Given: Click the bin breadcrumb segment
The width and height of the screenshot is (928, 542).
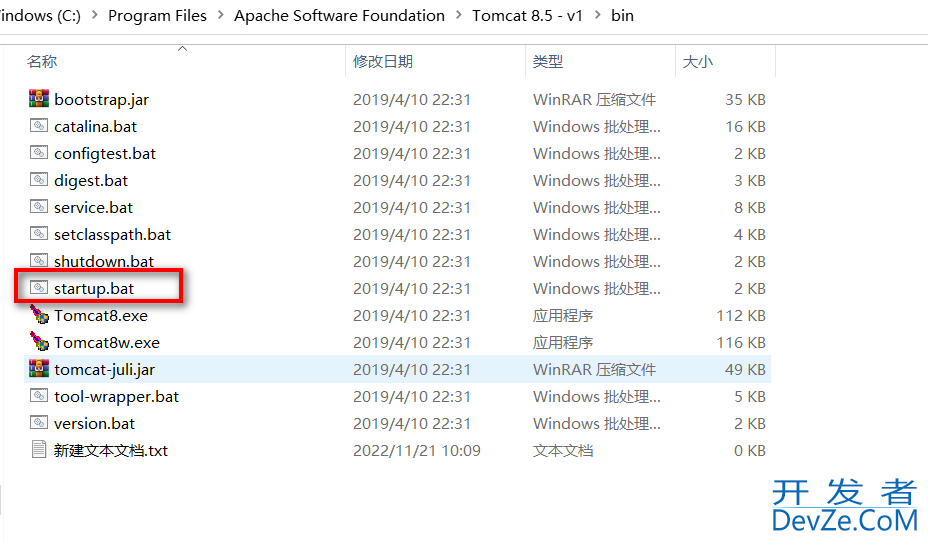Looking at the screenshot, I should (622, 15).
